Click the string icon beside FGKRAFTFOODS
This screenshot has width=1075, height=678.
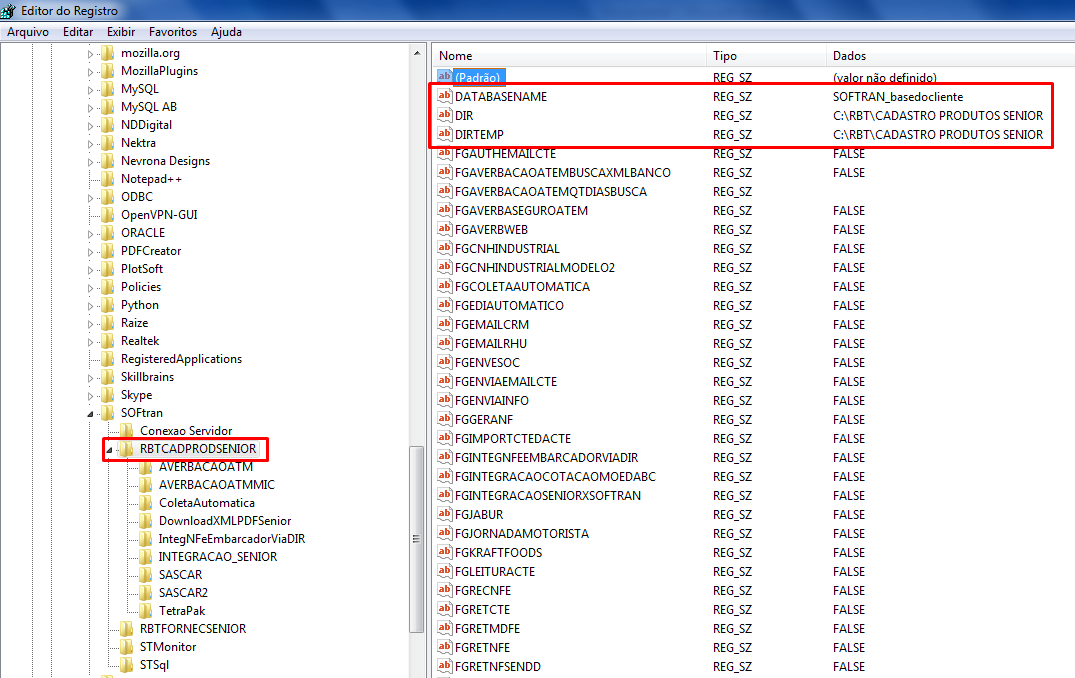click(445, 553)
